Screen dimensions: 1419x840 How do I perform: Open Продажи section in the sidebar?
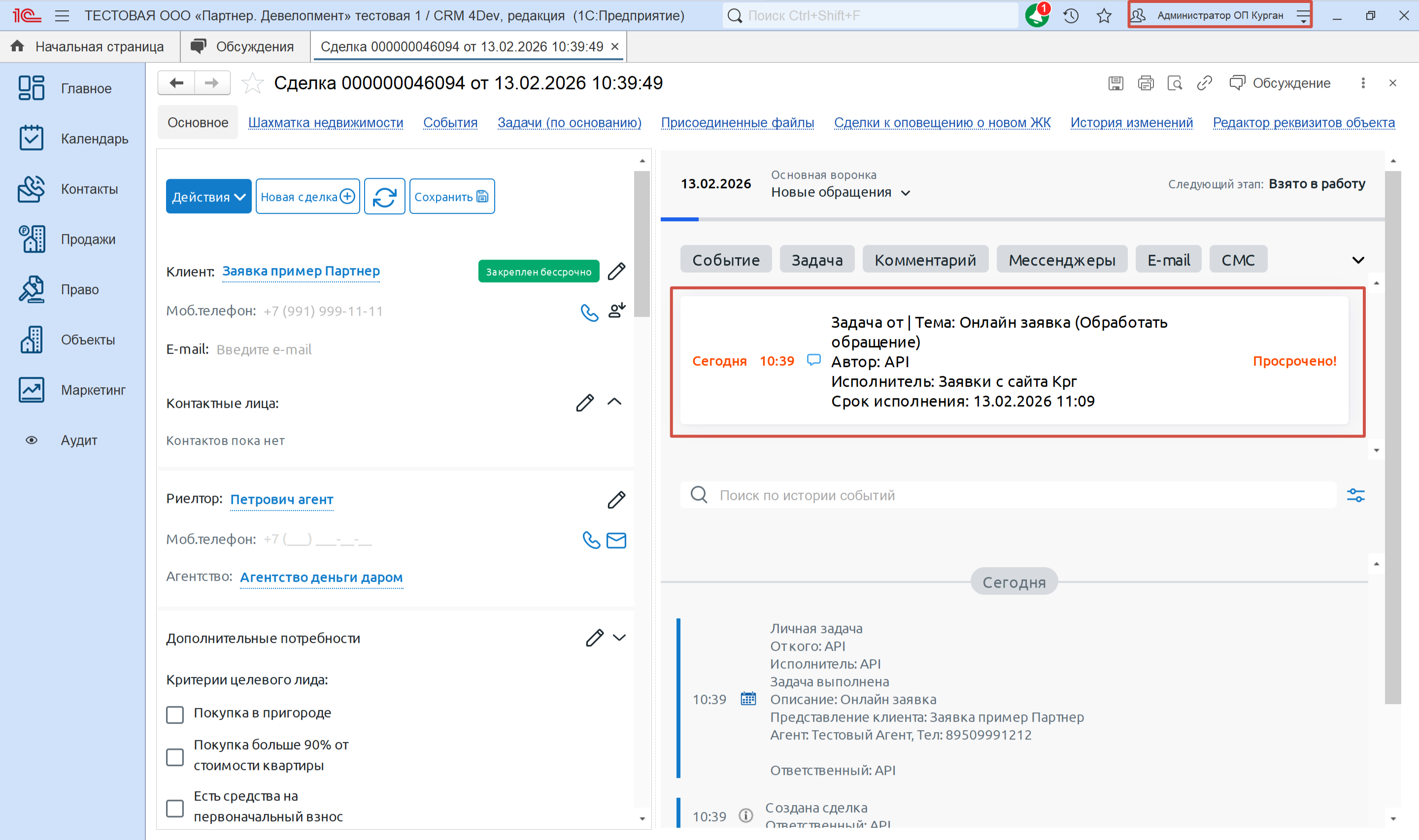point(88,239)
